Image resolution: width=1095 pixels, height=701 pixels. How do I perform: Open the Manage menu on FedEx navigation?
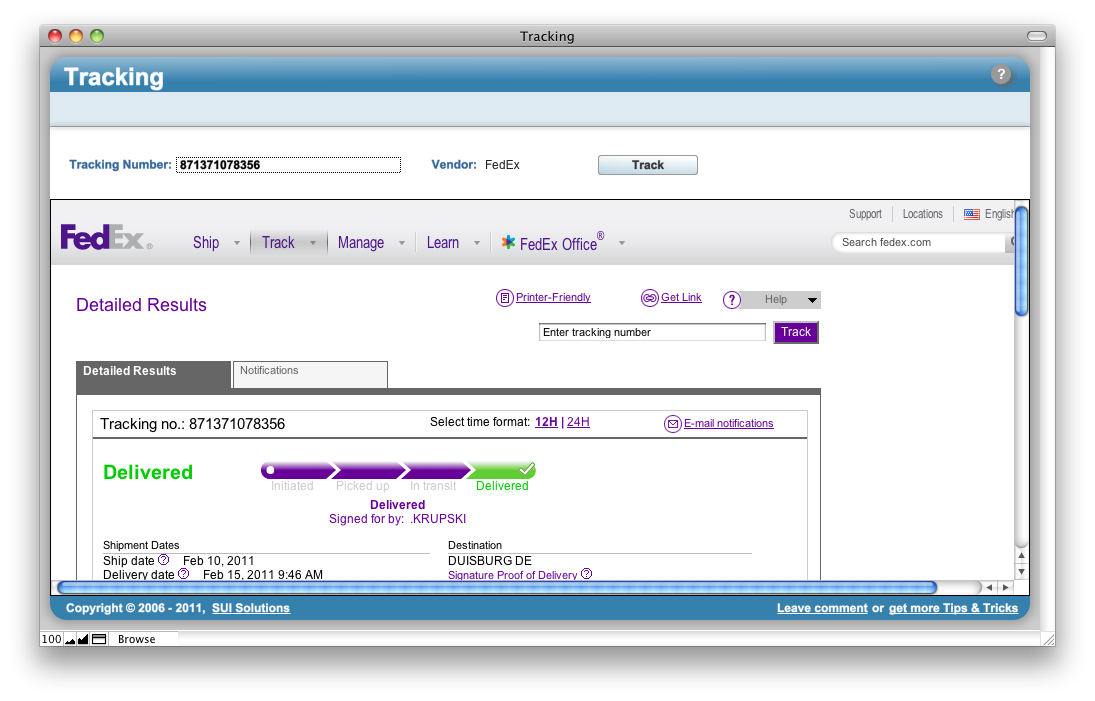[x=361, y=242]
